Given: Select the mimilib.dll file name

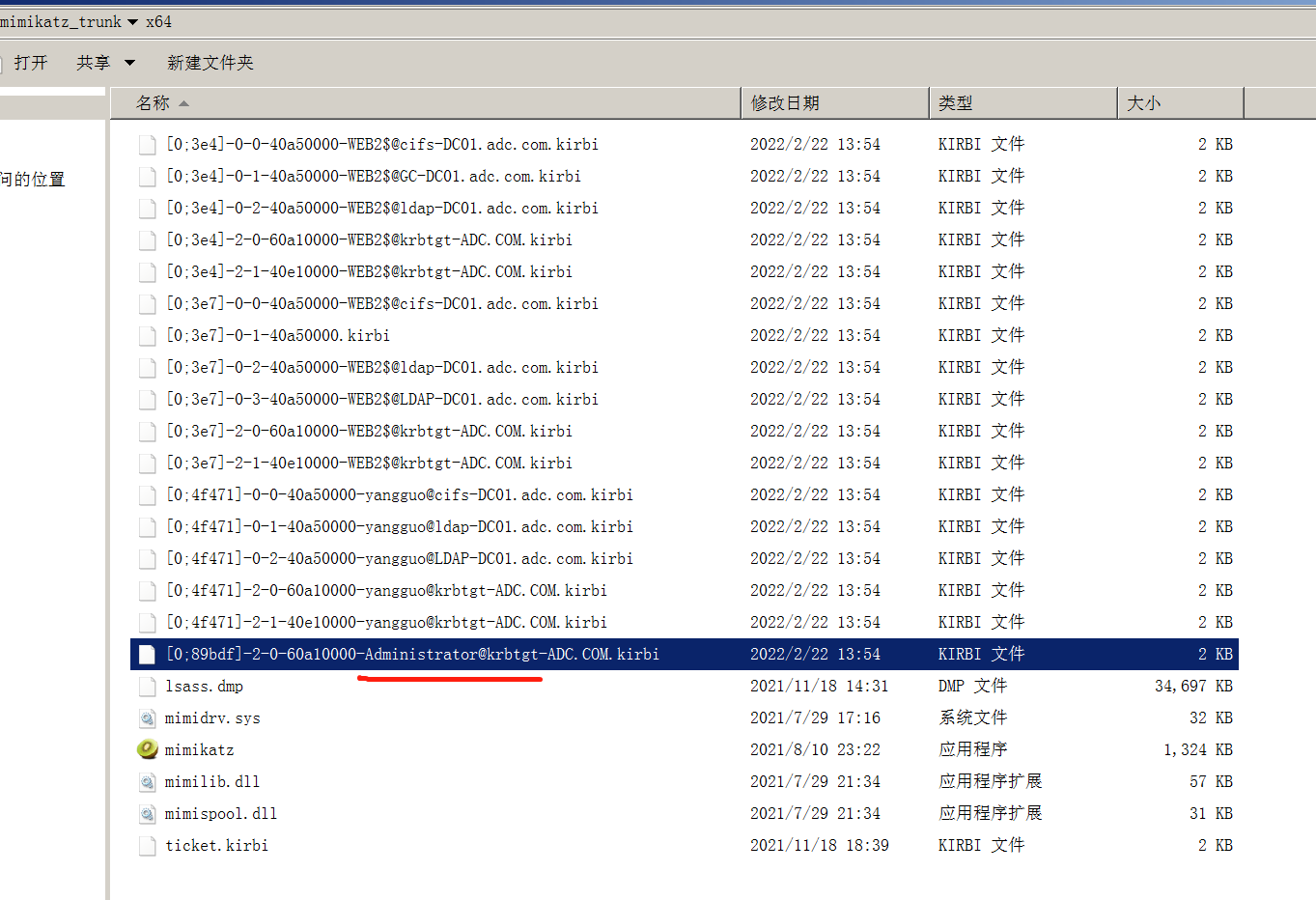Looking at the screenshot, I should [211, 781].
